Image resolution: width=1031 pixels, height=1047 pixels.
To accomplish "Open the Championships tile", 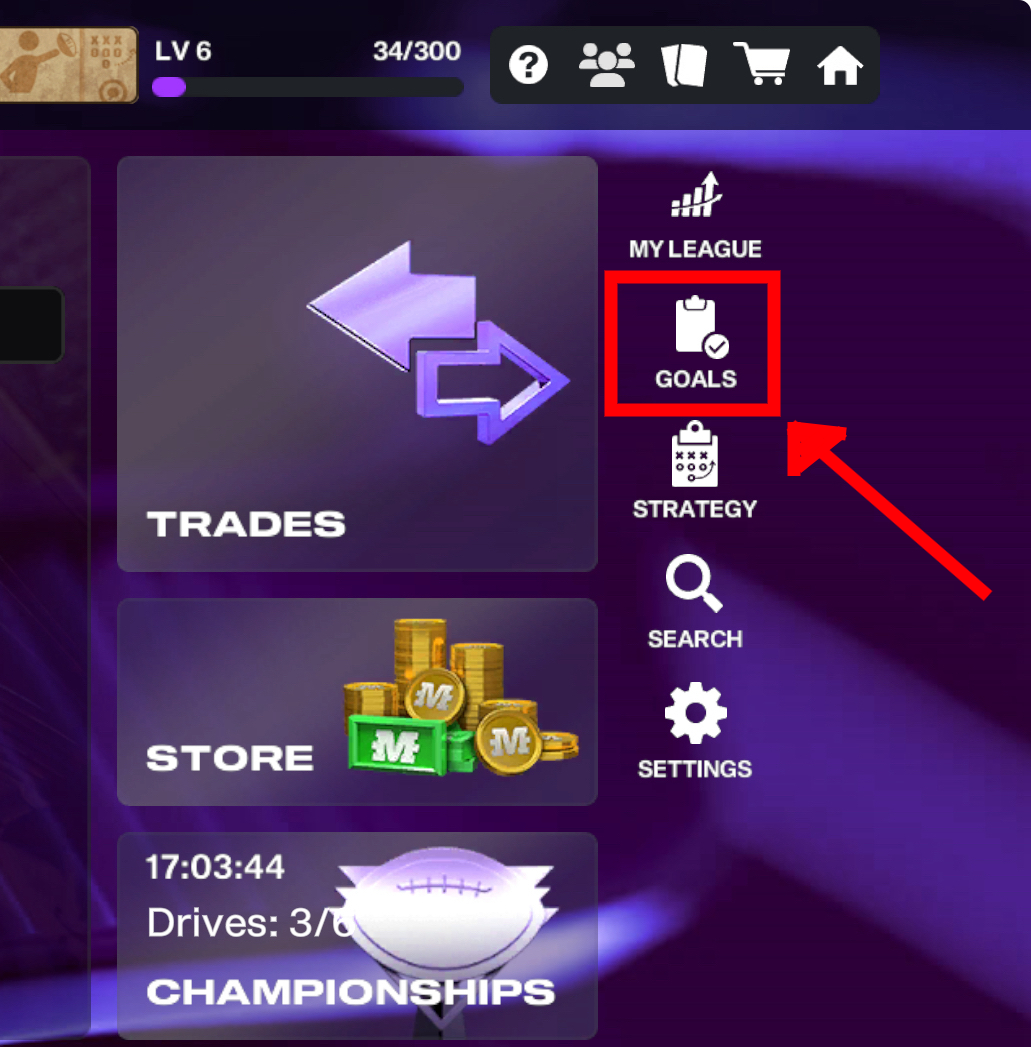I will pos(357,935).
